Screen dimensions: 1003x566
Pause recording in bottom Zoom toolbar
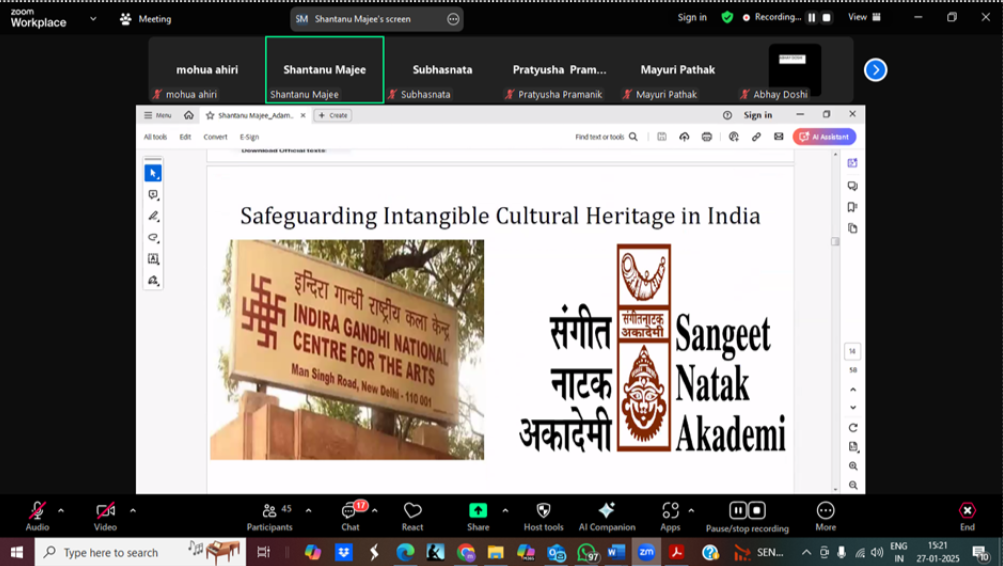coord(738,510)
